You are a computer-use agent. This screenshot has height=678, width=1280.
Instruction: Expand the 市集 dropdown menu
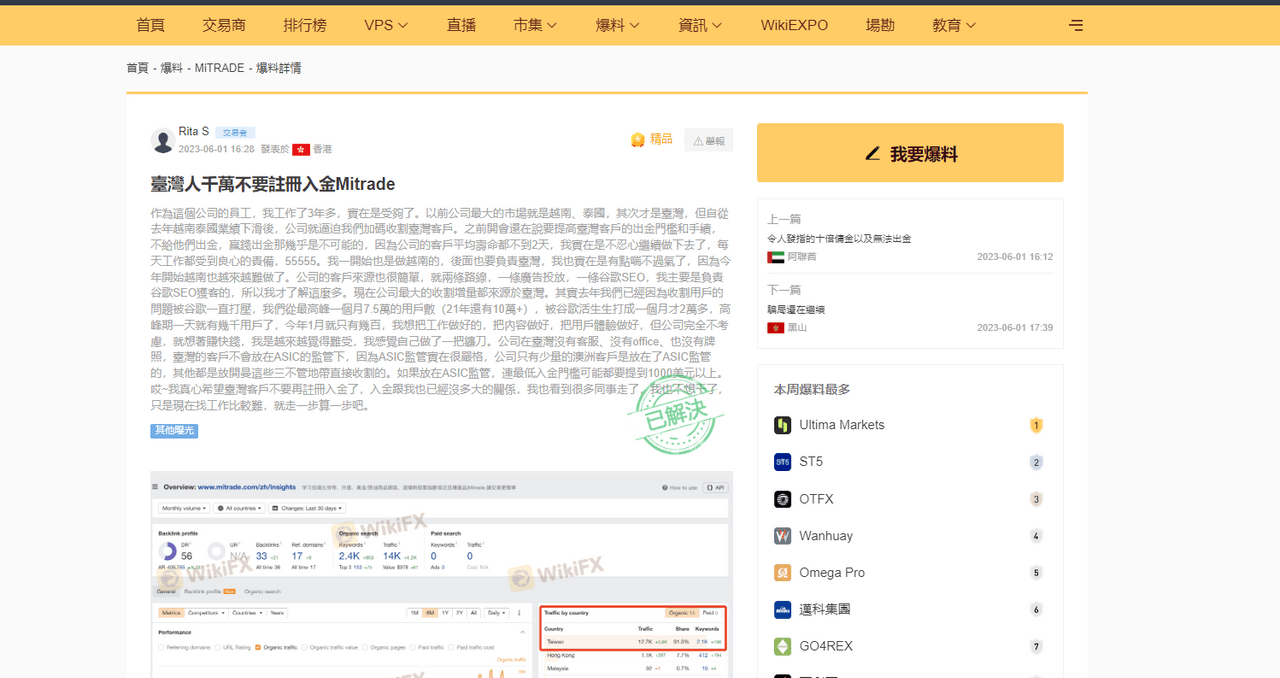[x=535, y=25]
